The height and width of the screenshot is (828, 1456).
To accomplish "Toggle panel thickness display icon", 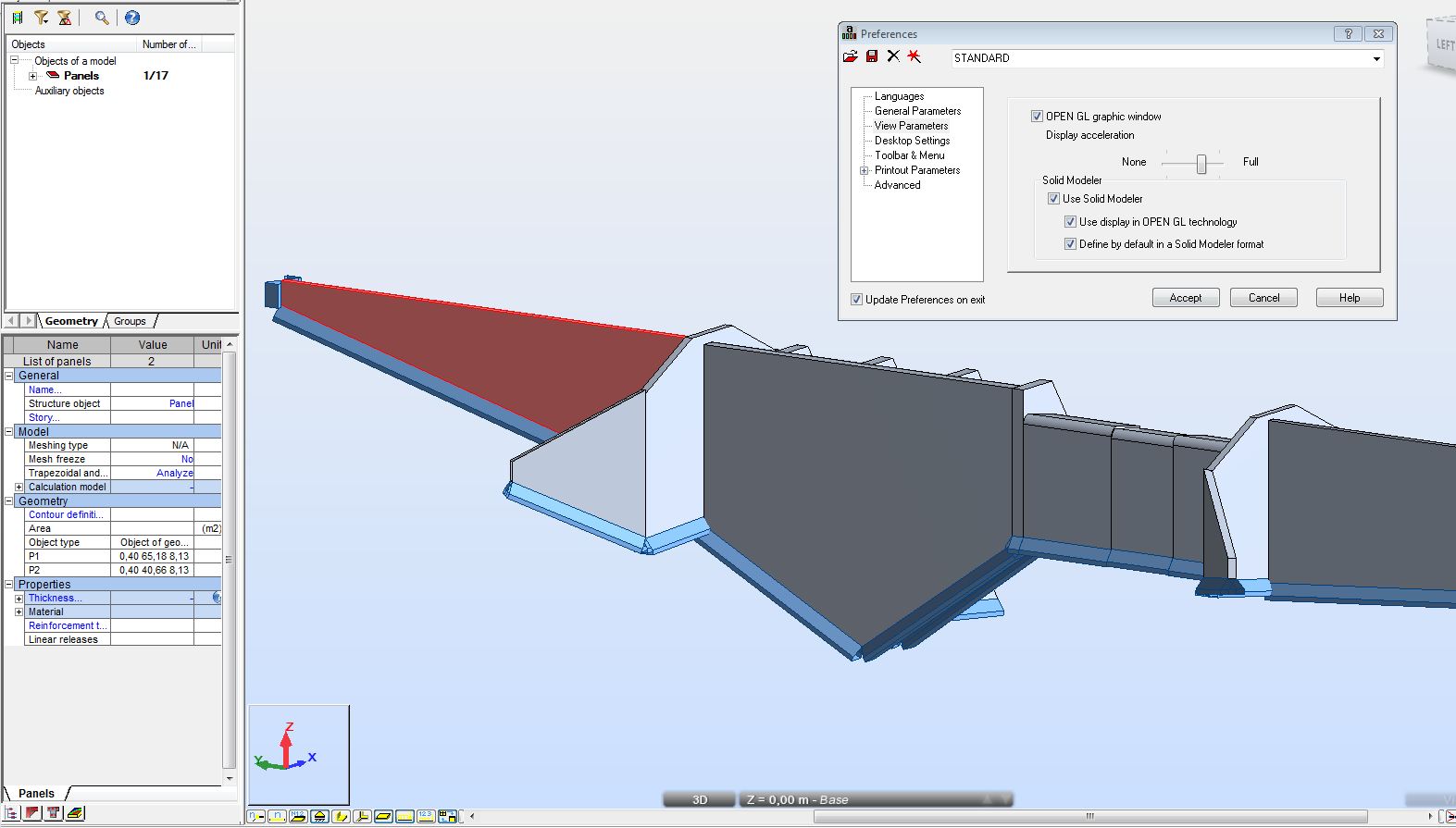I will (383, 816).
